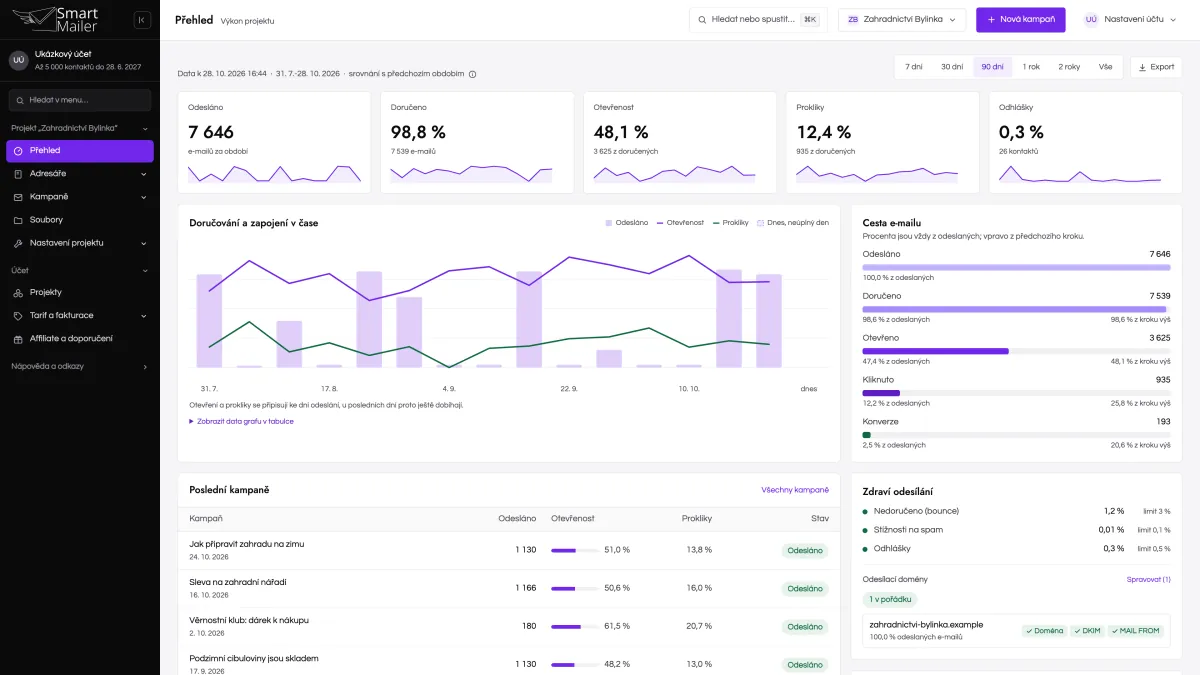Click the search magnifier in menu search
The image size is (1200, 675).
tap(20, 100)
